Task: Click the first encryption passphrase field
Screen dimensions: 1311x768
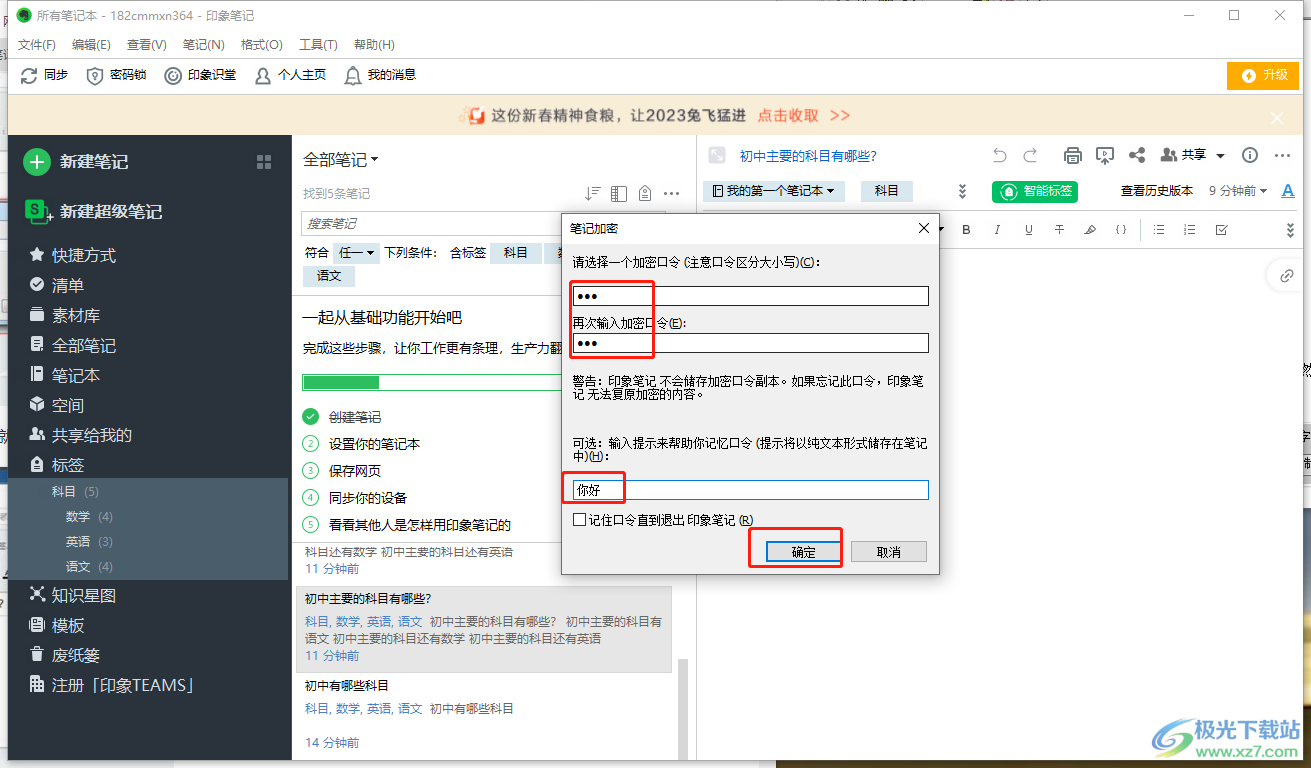Action: tap(751, 296)
